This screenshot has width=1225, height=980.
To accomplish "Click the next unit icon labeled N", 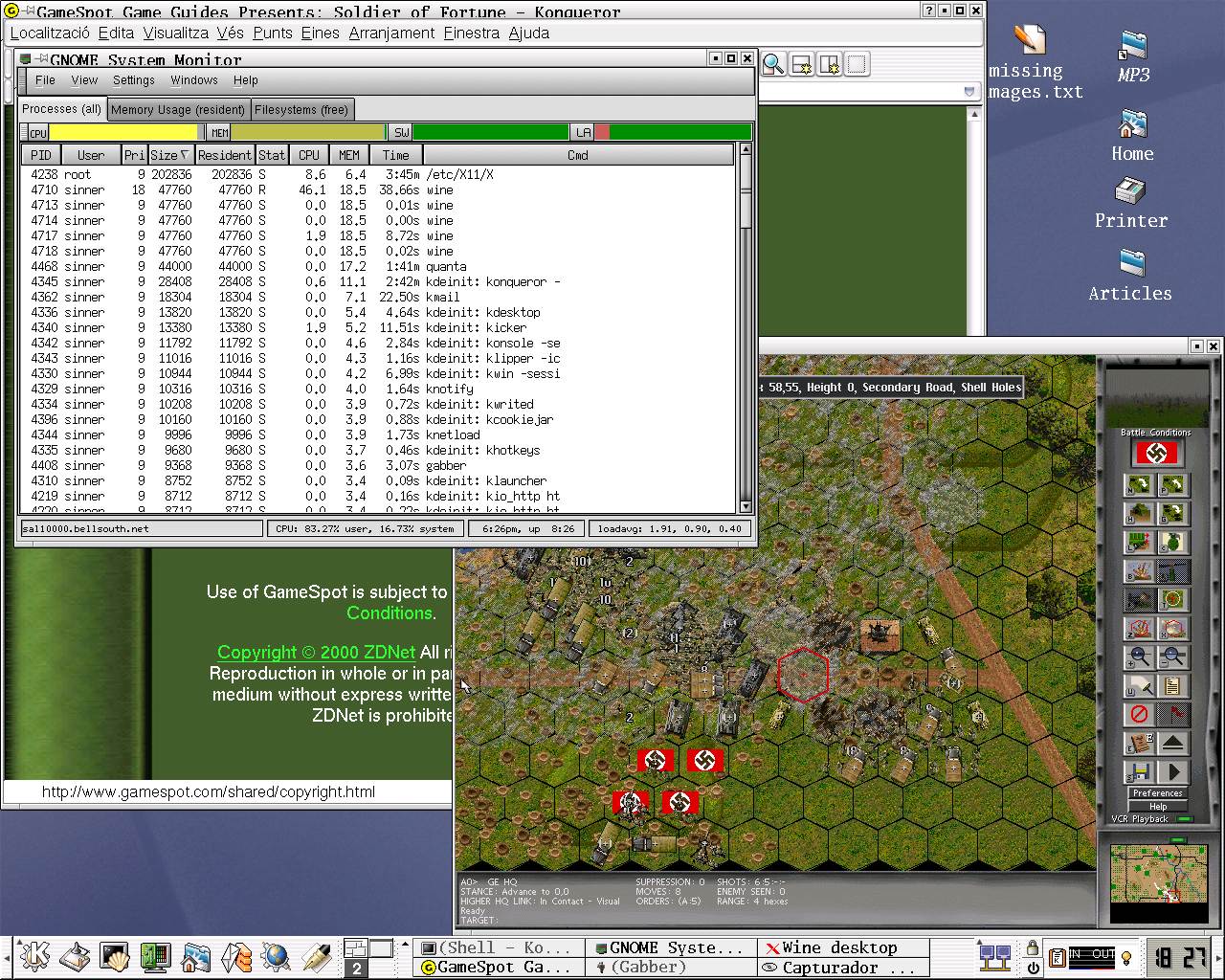I will tap(1139, 485).
